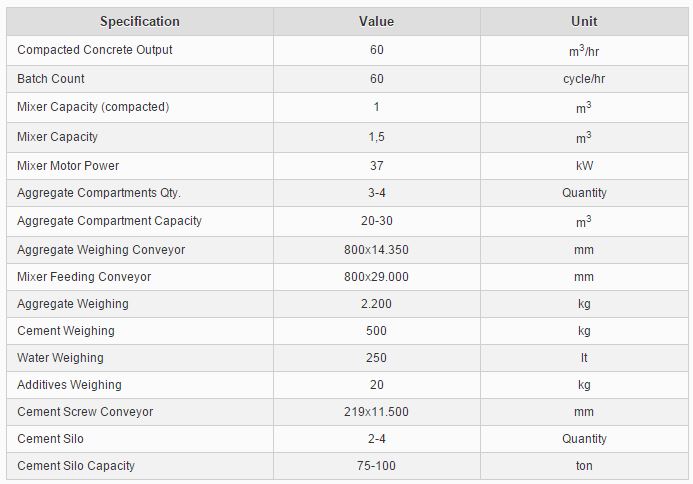Click the Mixer Motor Power label

(x=68, y=166)
